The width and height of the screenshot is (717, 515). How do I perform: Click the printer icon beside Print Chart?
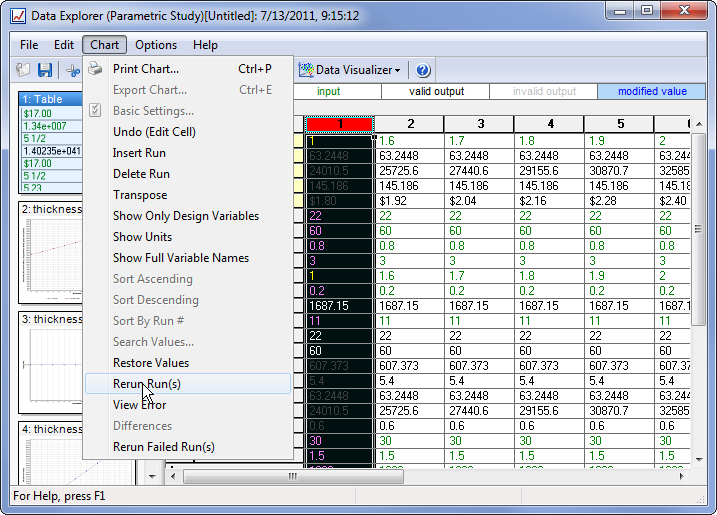tap(95, 69)
